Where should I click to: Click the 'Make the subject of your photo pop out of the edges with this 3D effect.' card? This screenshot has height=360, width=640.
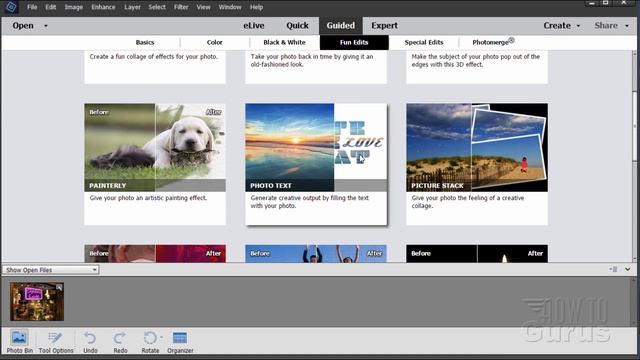coord(477,67)
